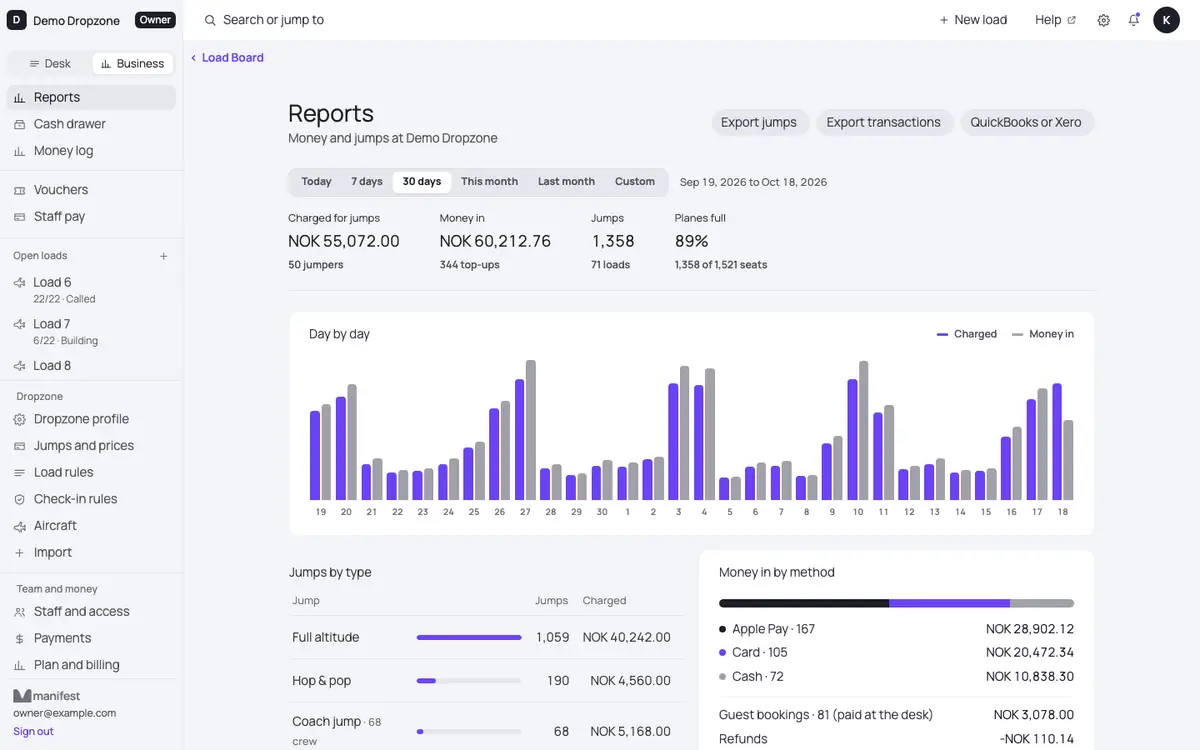Image resolution: width=1200 pixels, height=750 pixels.
Task: Switch to Desk mode
Action: pyautogui.click(x=50, y=63)
